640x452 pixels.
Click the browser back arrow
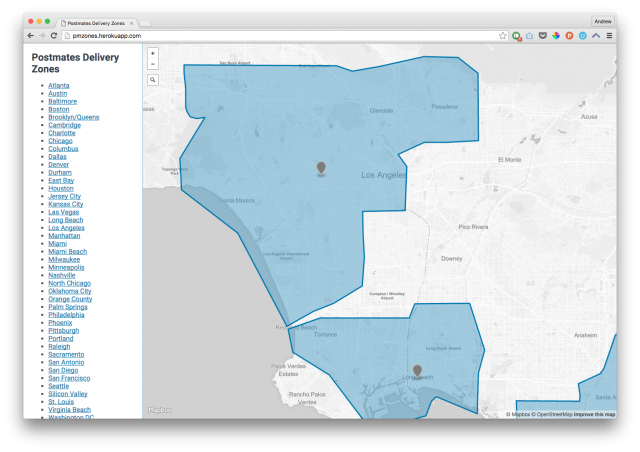click(31, 36)
